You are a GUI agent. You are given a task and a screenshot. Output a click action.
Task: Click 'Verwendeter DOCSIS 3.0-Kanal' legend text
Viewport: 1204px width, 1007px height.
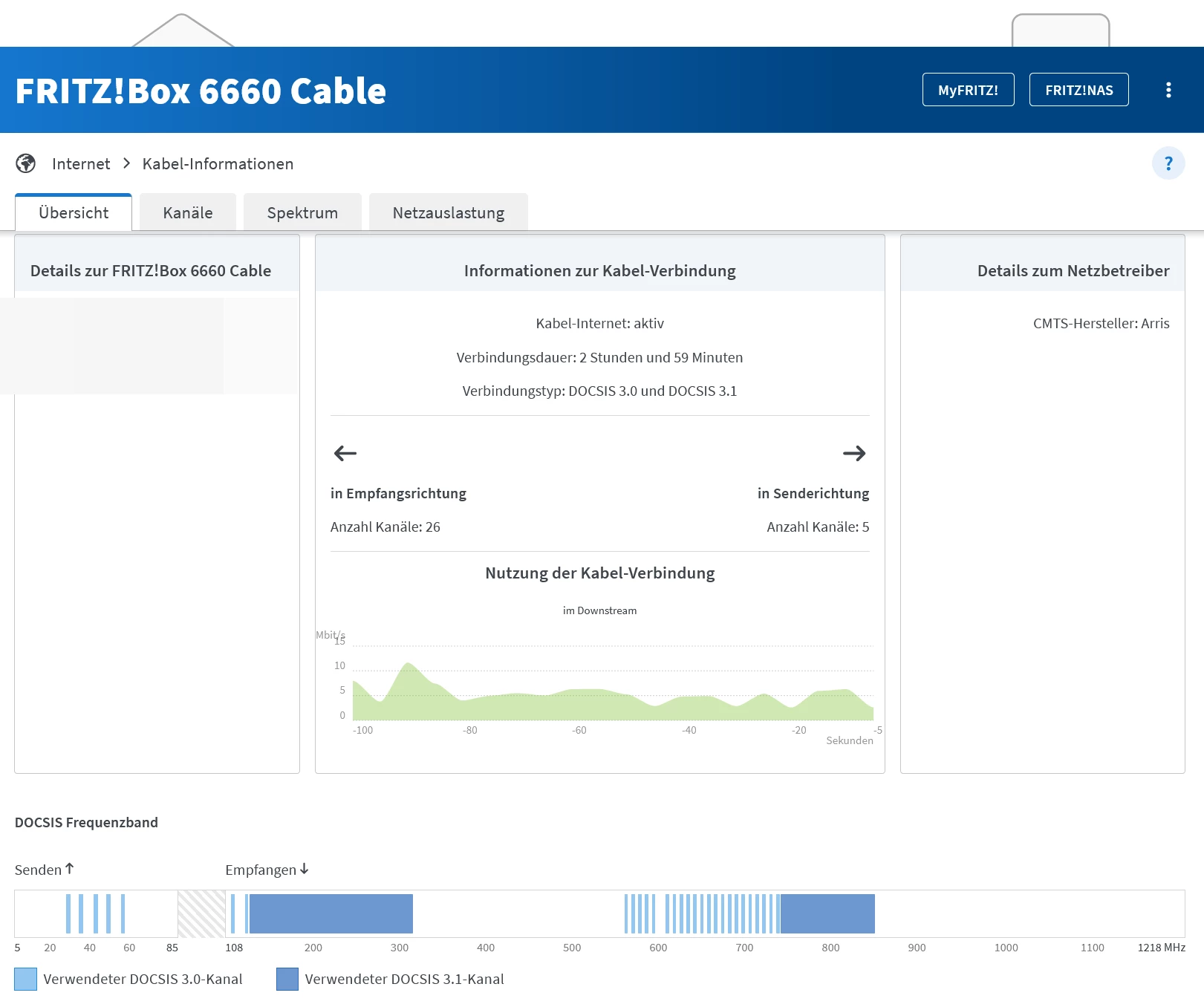143,979
